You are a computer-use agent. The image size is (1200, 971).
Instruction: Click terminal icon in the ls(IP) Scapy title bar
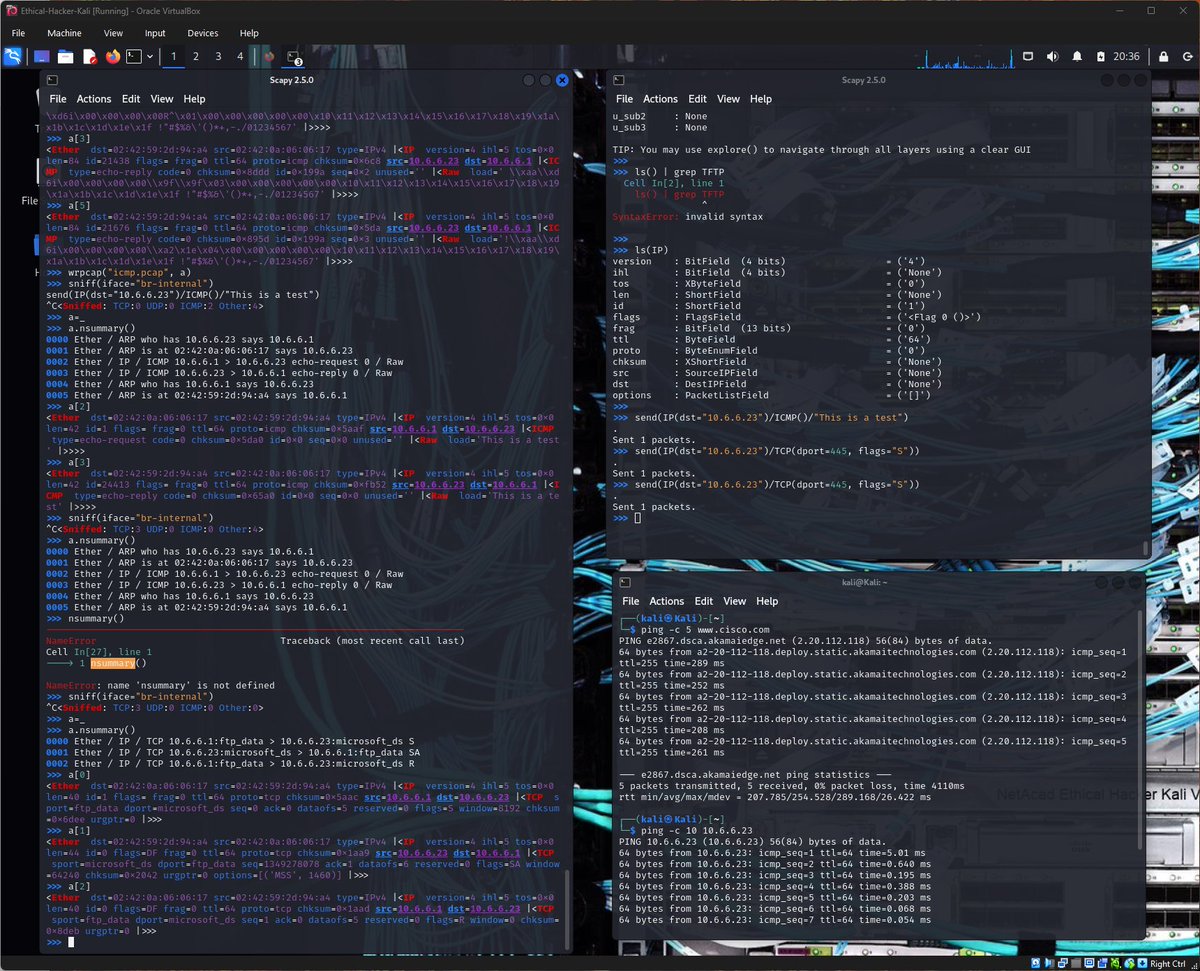click(617, 79)
